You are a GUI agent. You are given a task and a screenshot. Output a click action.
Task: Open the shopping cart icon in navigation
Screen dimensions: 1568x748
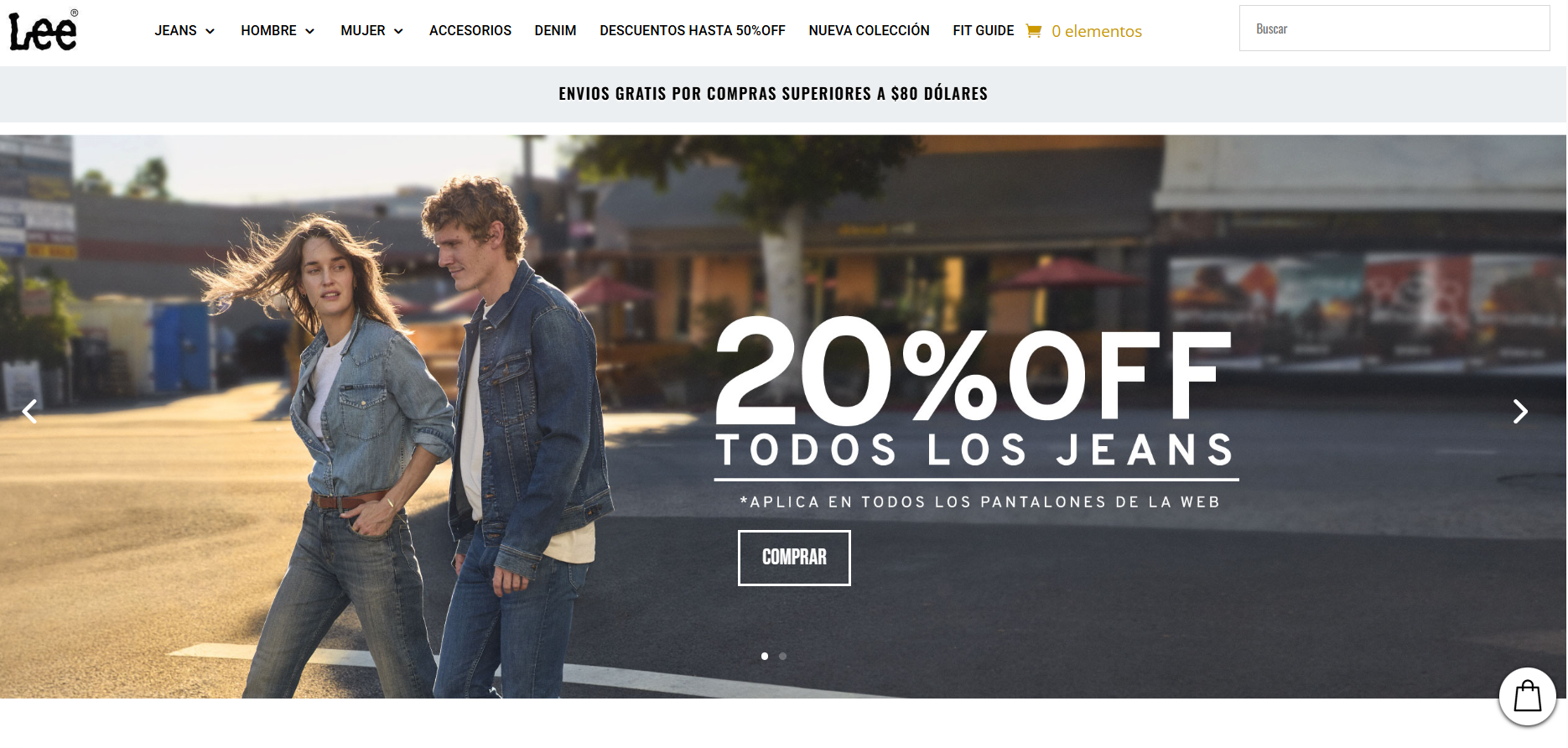[x=1034, y=31]
